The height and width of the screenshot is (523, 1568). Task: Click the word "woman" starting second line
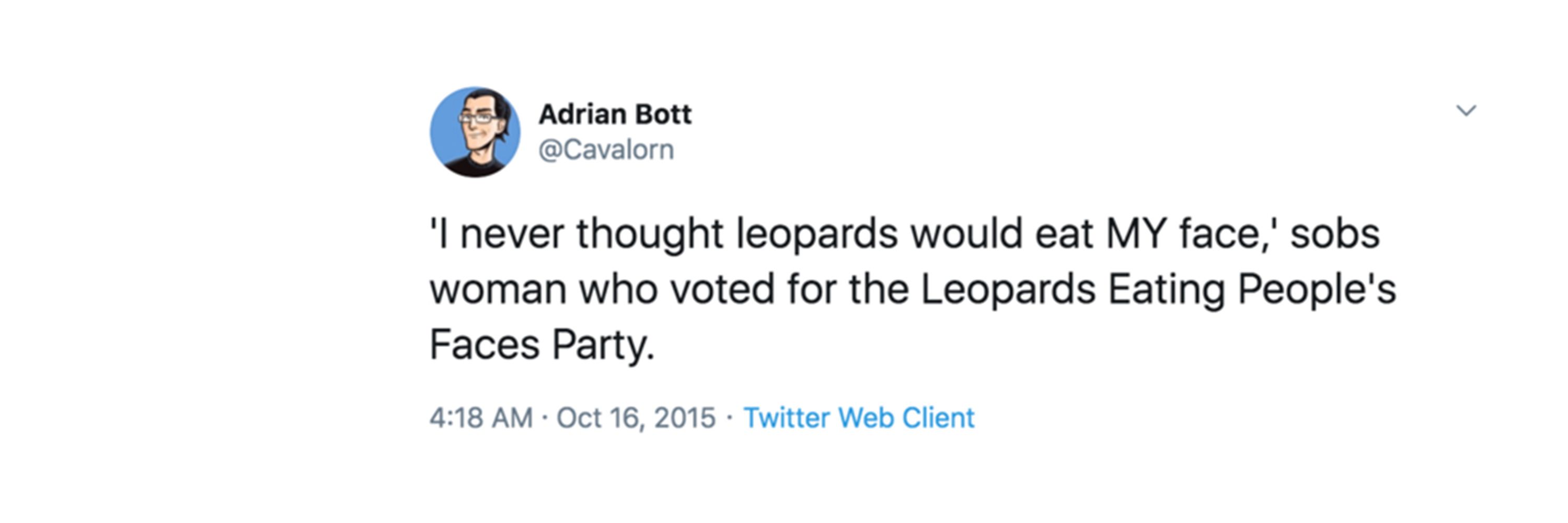498,289
